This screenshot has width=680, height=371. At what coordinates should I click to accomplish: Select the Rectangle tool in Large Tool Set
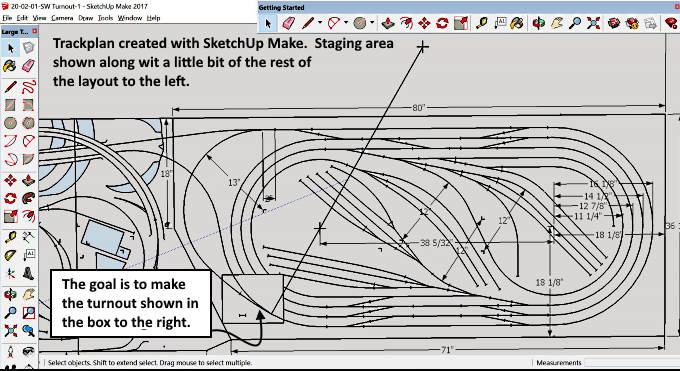10,105
